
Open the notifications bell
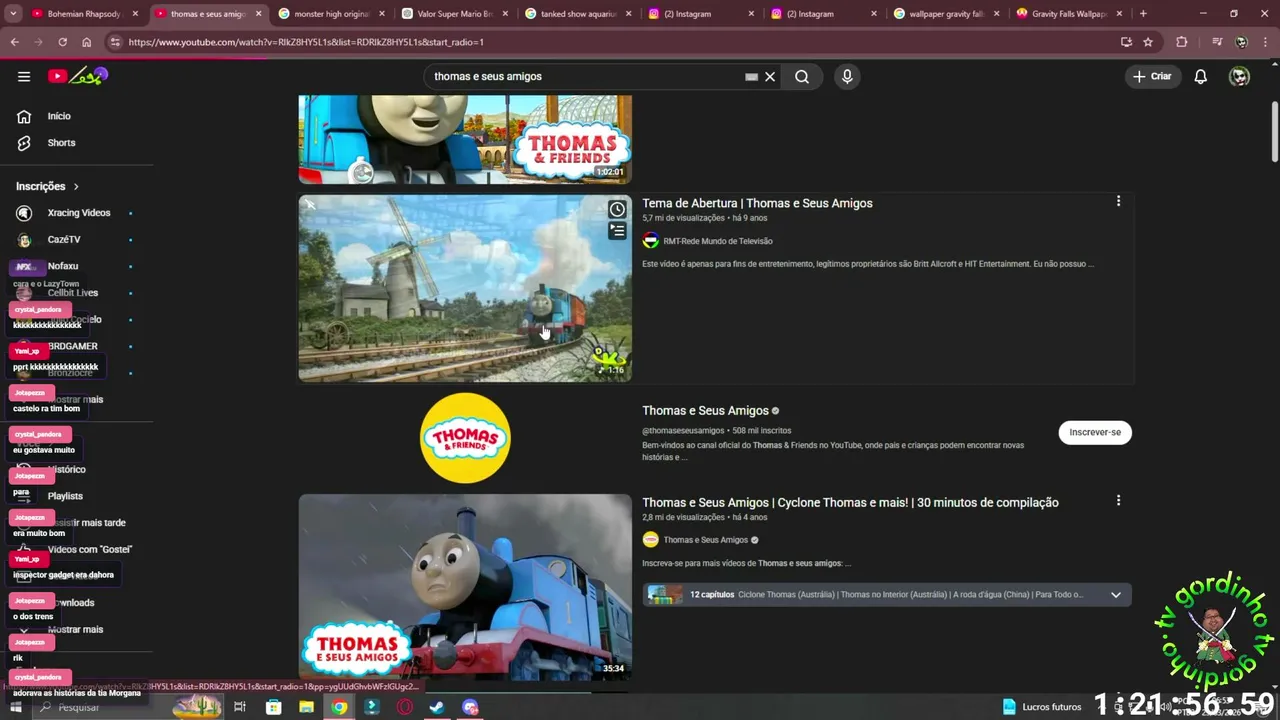[1200, 76]
